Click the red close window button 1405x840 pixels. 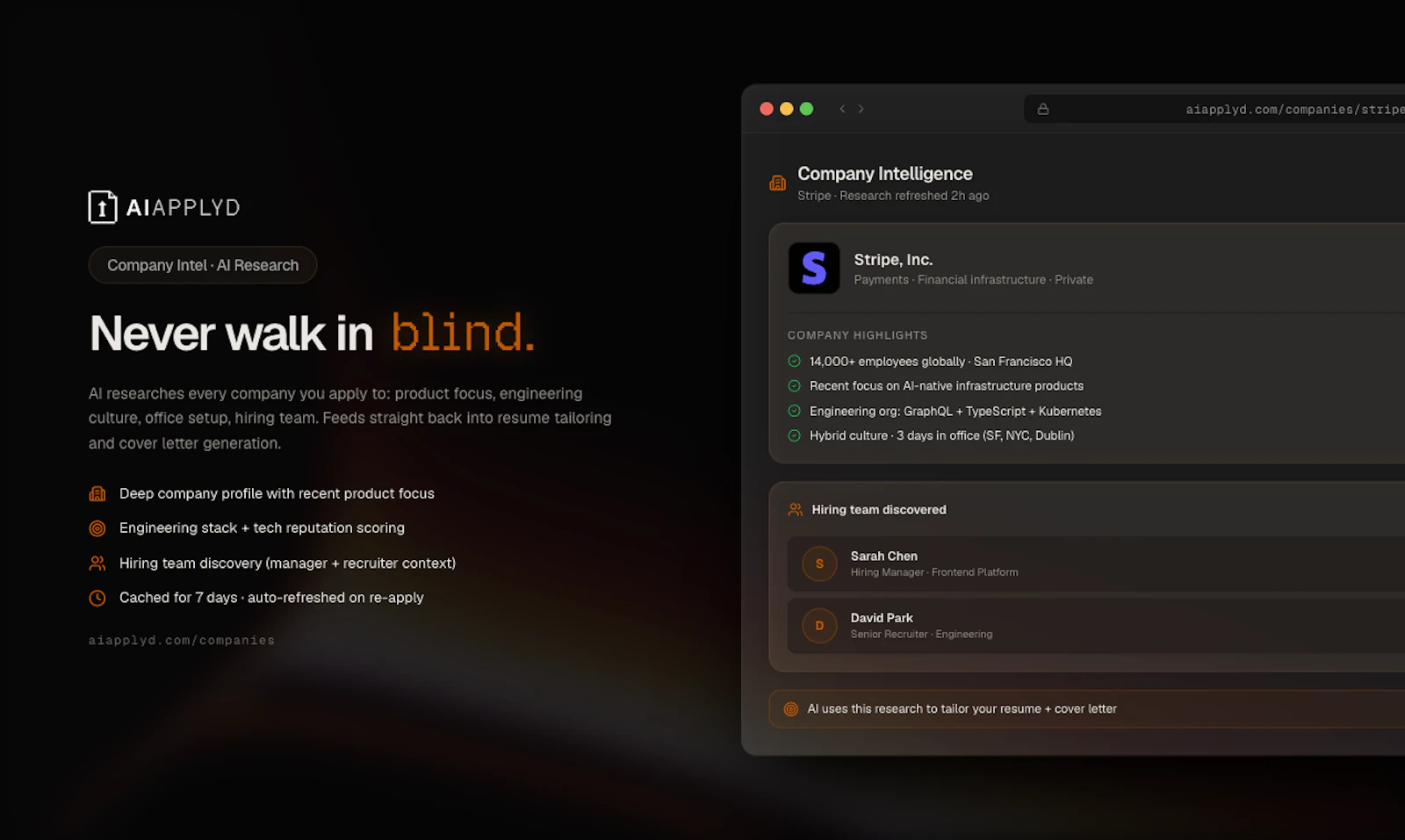pos(767,109)
